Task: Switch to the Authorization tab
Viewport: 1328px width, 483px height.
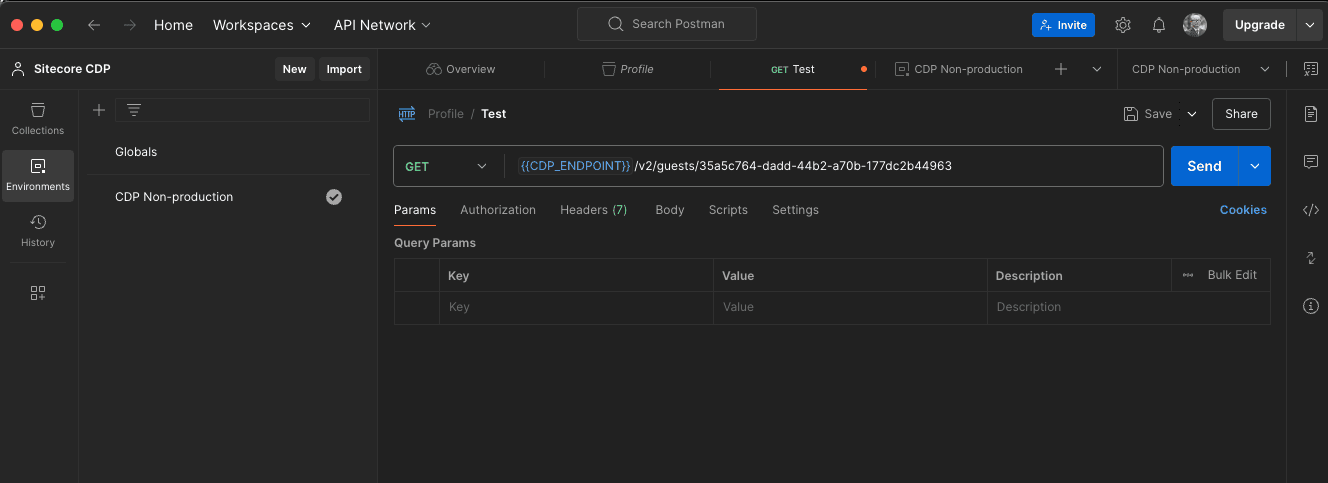Action: click(x=498, y=210)
